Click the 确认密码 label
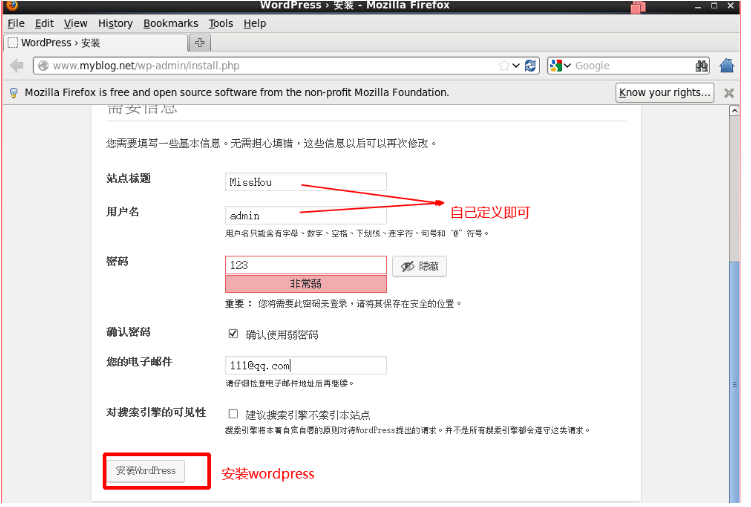 coord(128,332)
